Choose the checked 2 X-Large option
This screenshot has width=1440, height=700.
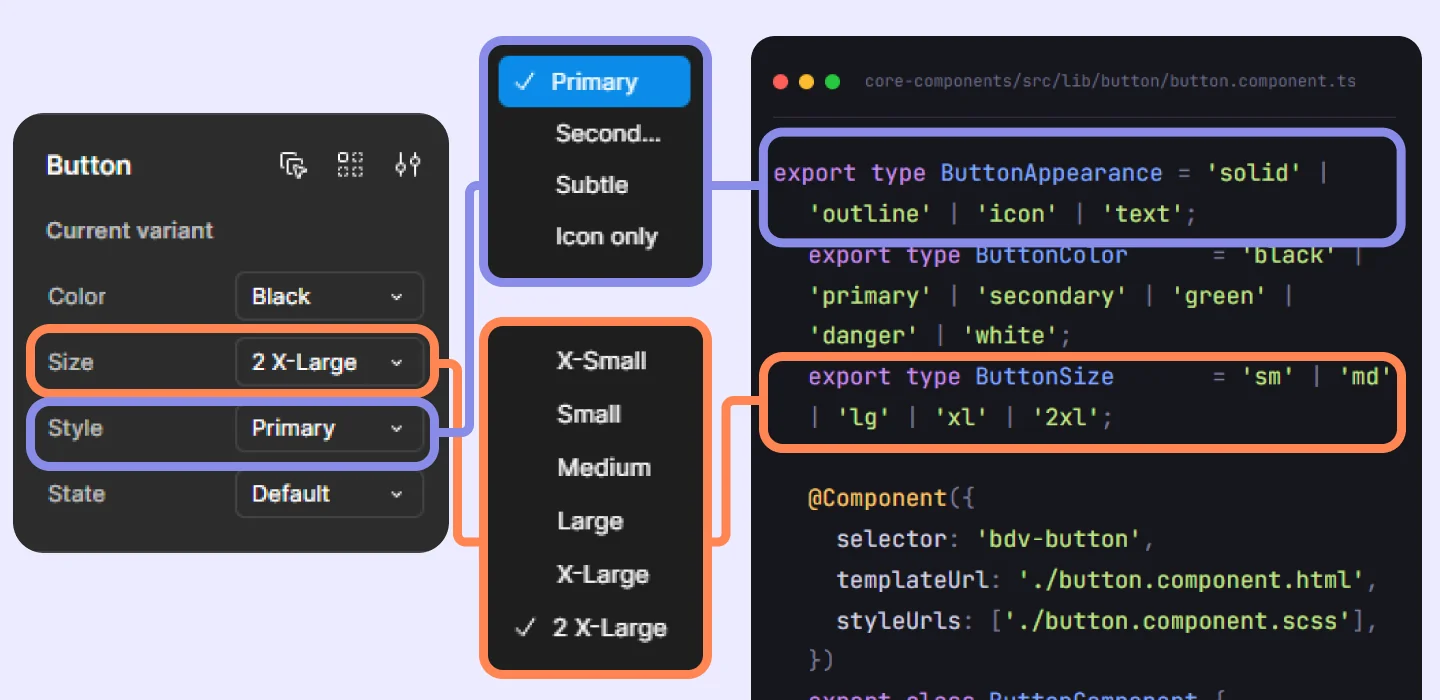[592, 628]
